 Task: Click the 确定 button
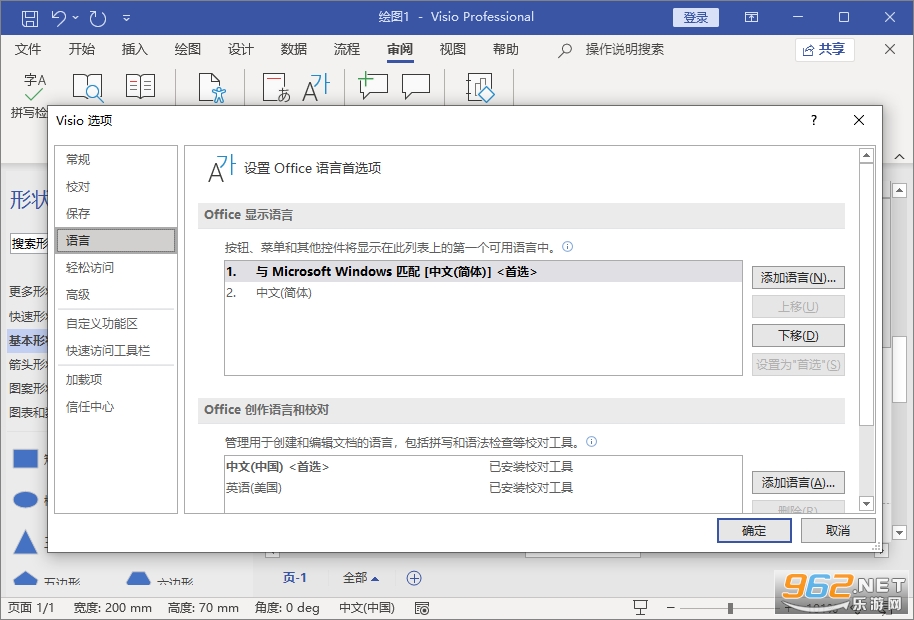pos(754,531)
